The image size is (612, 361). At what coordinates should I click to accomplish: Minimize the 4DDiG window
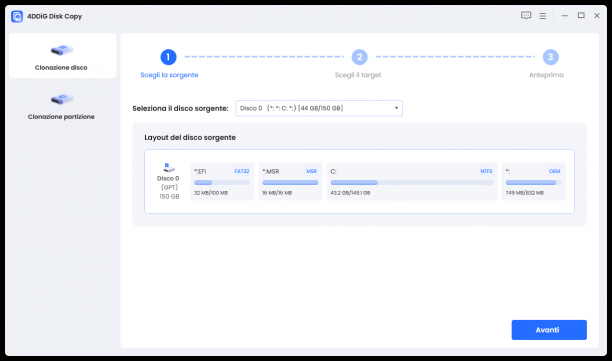[x=565, y=16]
